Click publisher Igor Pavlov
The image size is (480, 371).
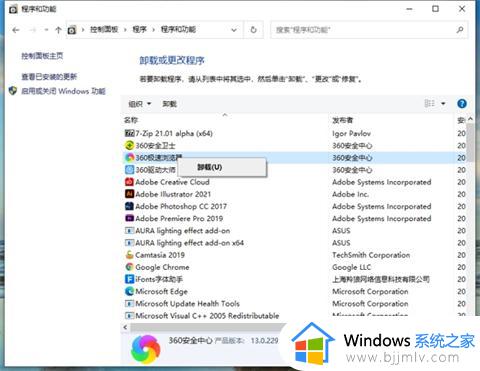point(351,133)
